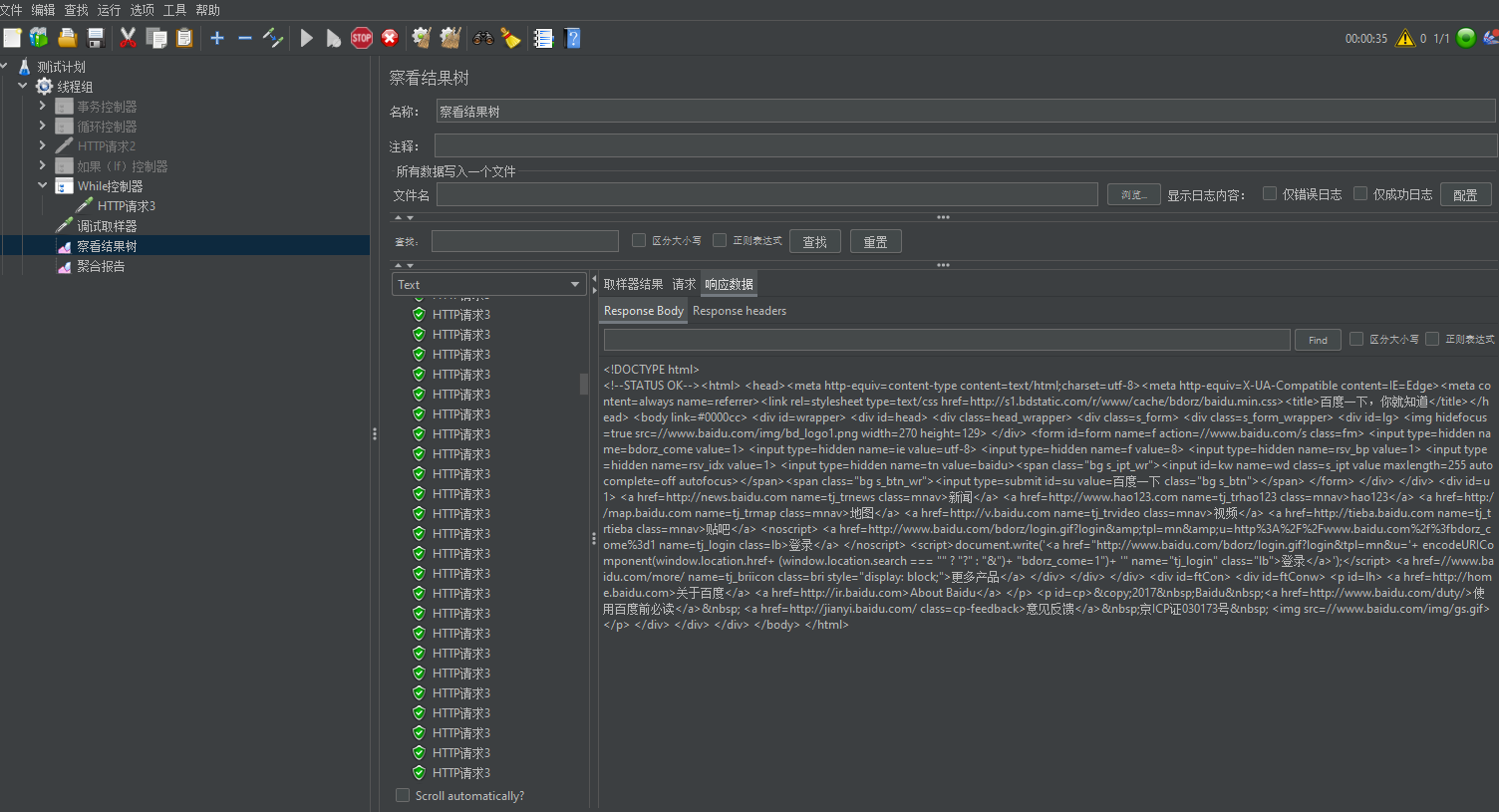Select 调试取样器 node in tree
1499x812 pixels.
[107, 226]
